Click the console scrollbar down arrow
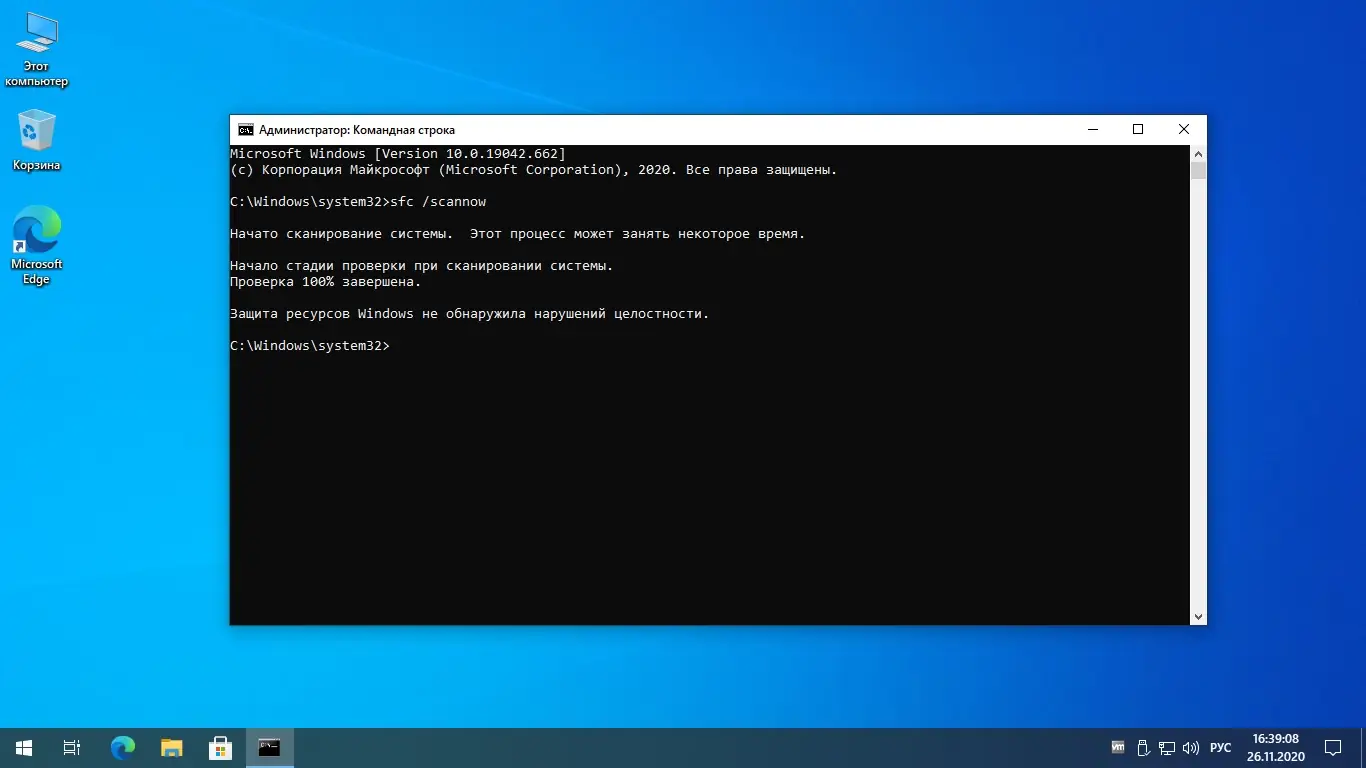Screen dimensions: 1366x768 [x=1198, y=617]
